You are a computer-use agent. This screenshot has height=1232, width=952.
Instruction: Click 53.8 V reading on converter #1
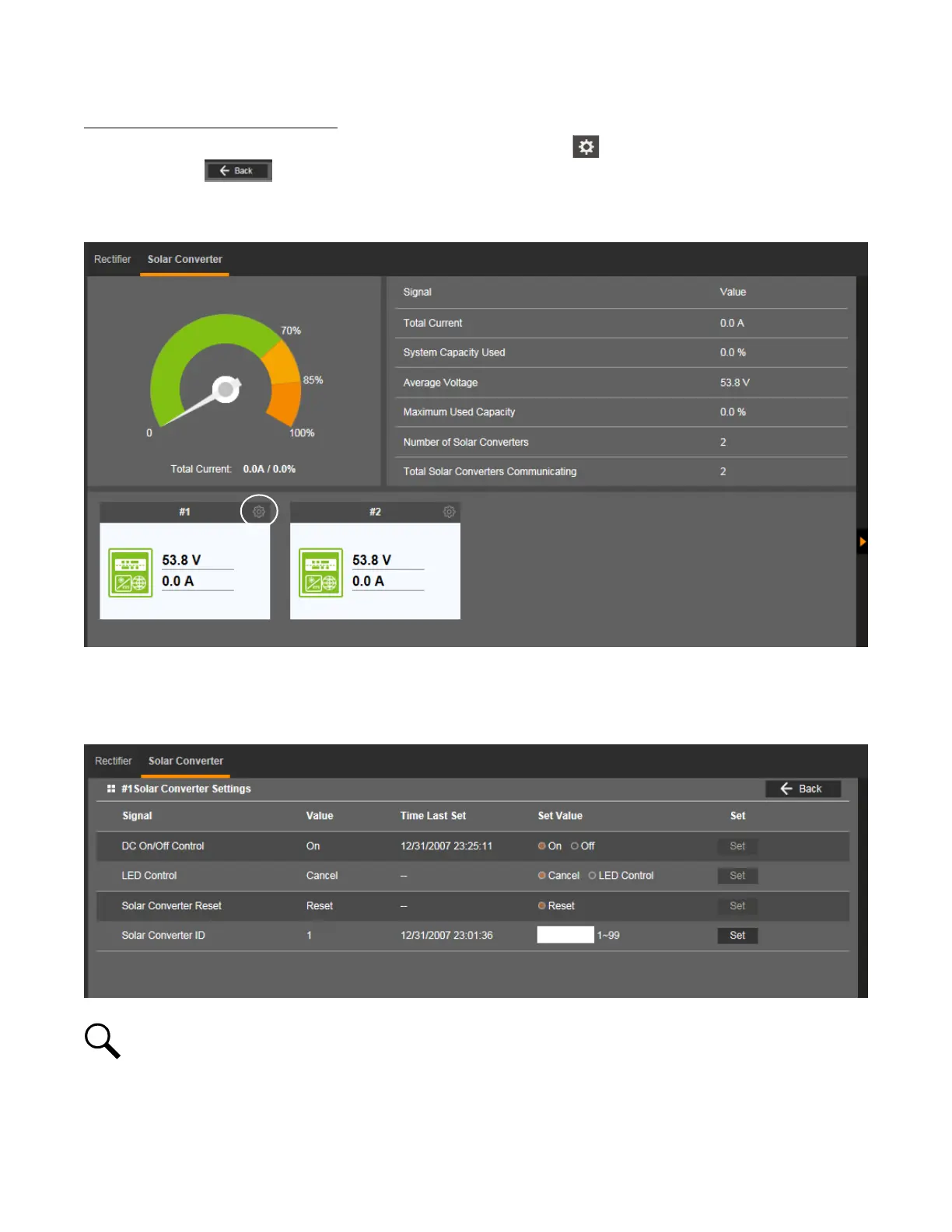181,560
